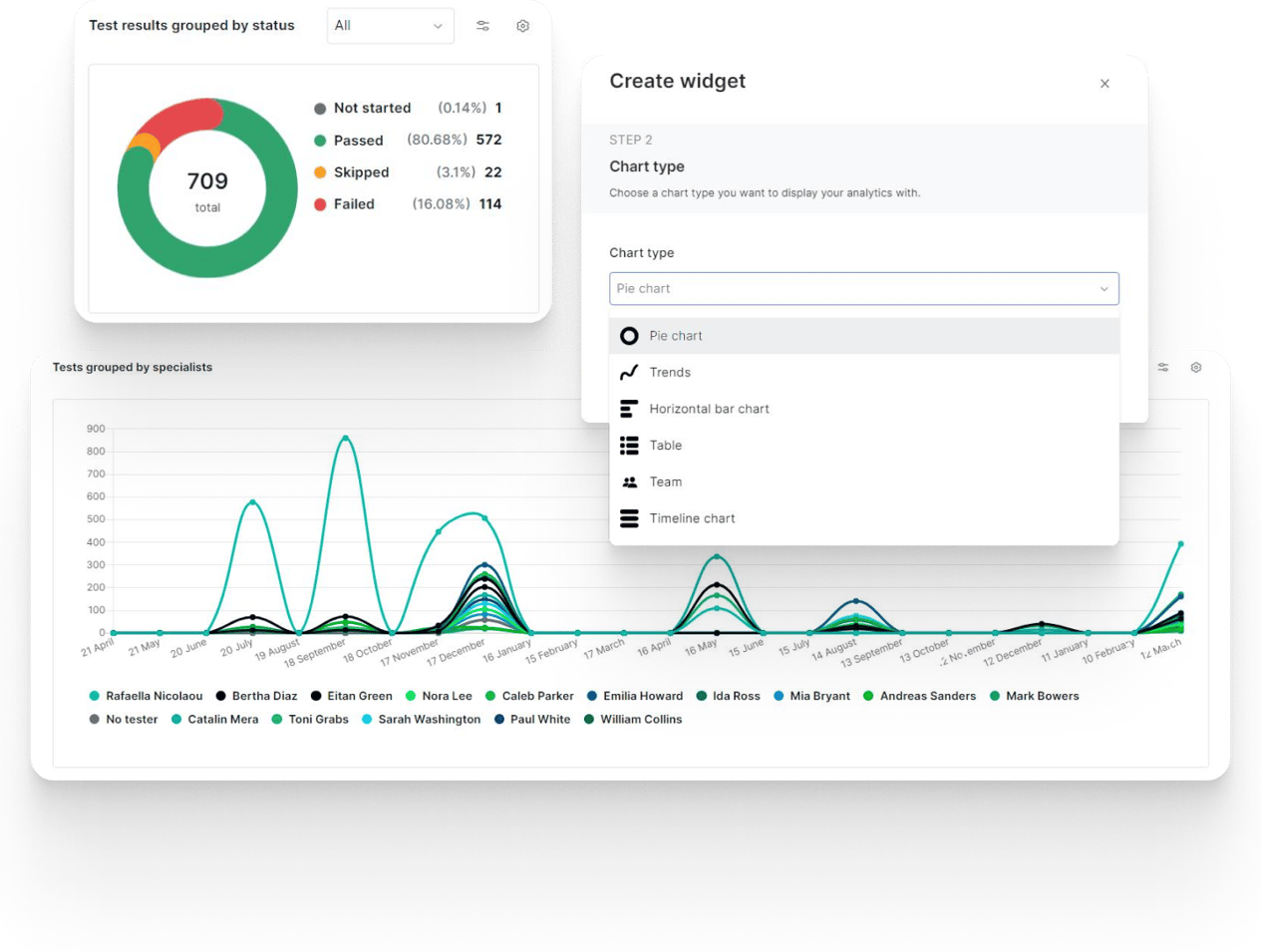
Task: Open filter sliders on specialists chart
Action: [x=1163, y=368]
